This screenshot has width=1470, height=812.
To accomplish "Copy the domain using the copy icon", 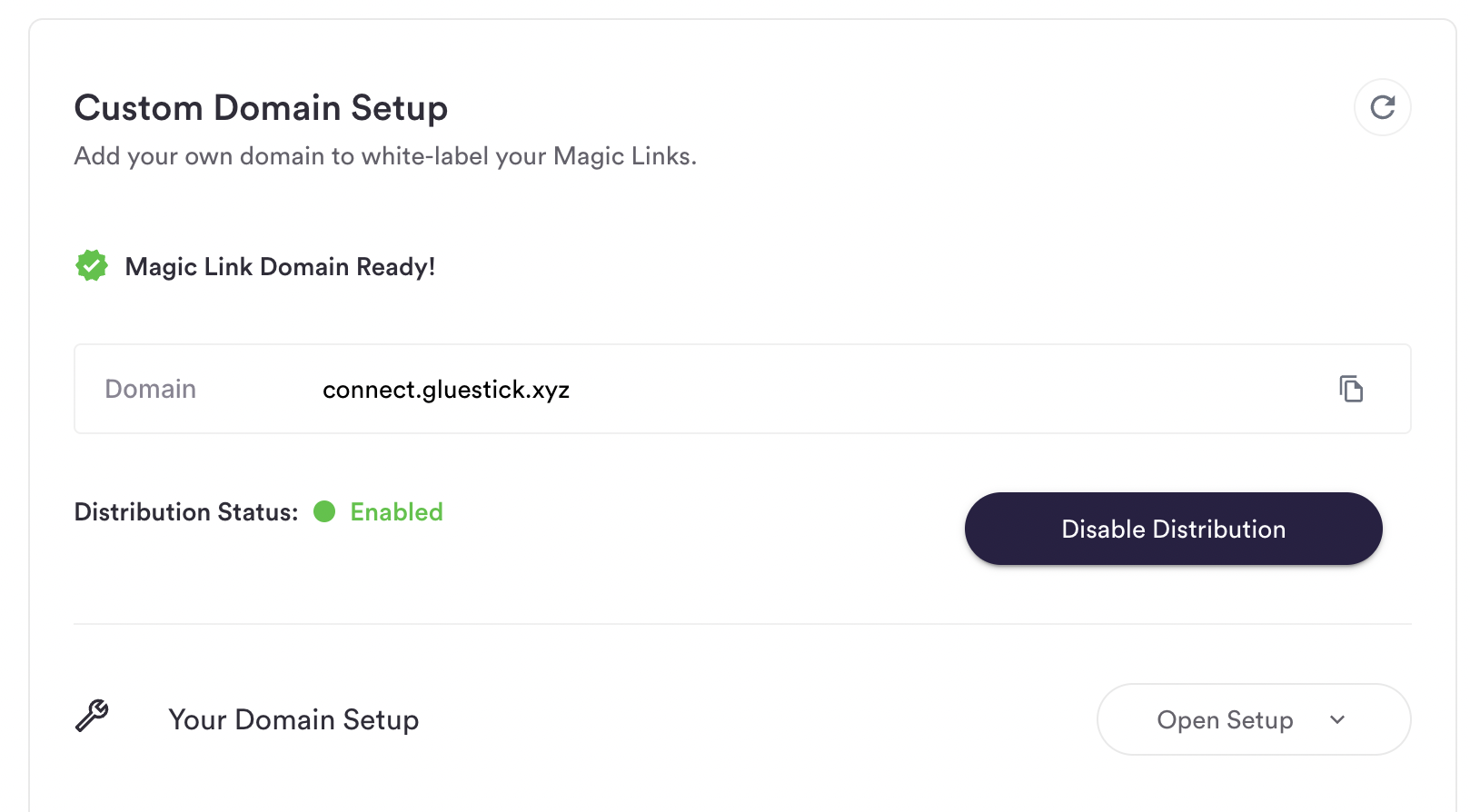I will 1351,389.
